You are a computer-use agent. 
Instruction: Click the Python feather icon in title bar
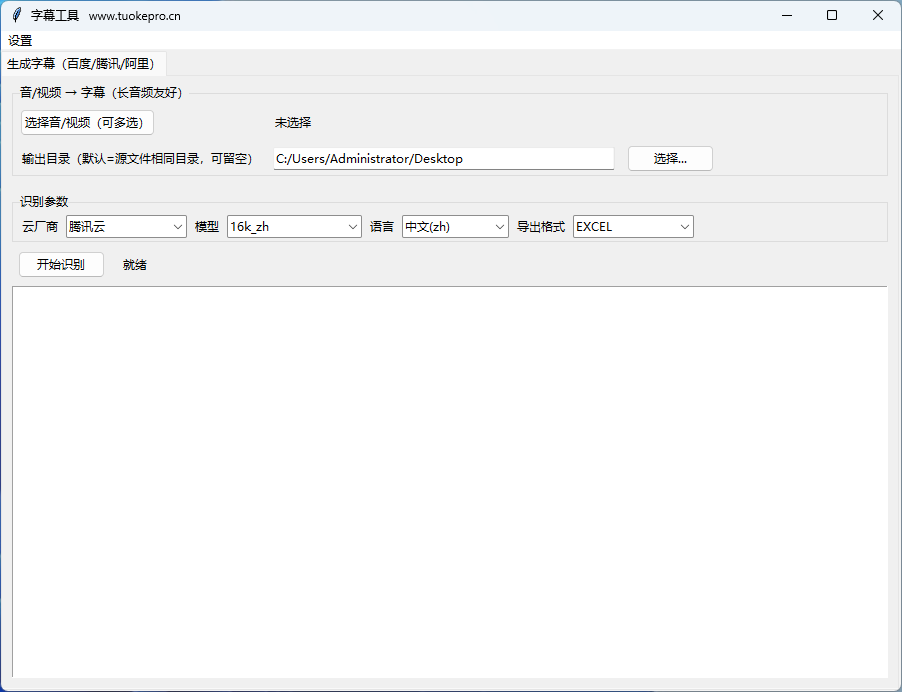(x=16, y=15)
